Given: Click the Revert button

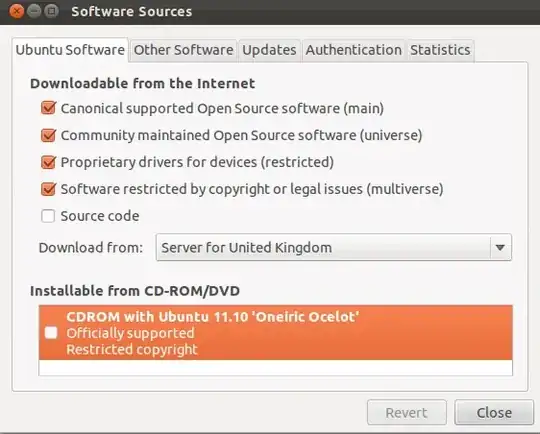Looking at the screenshot, I should [407, 412].
